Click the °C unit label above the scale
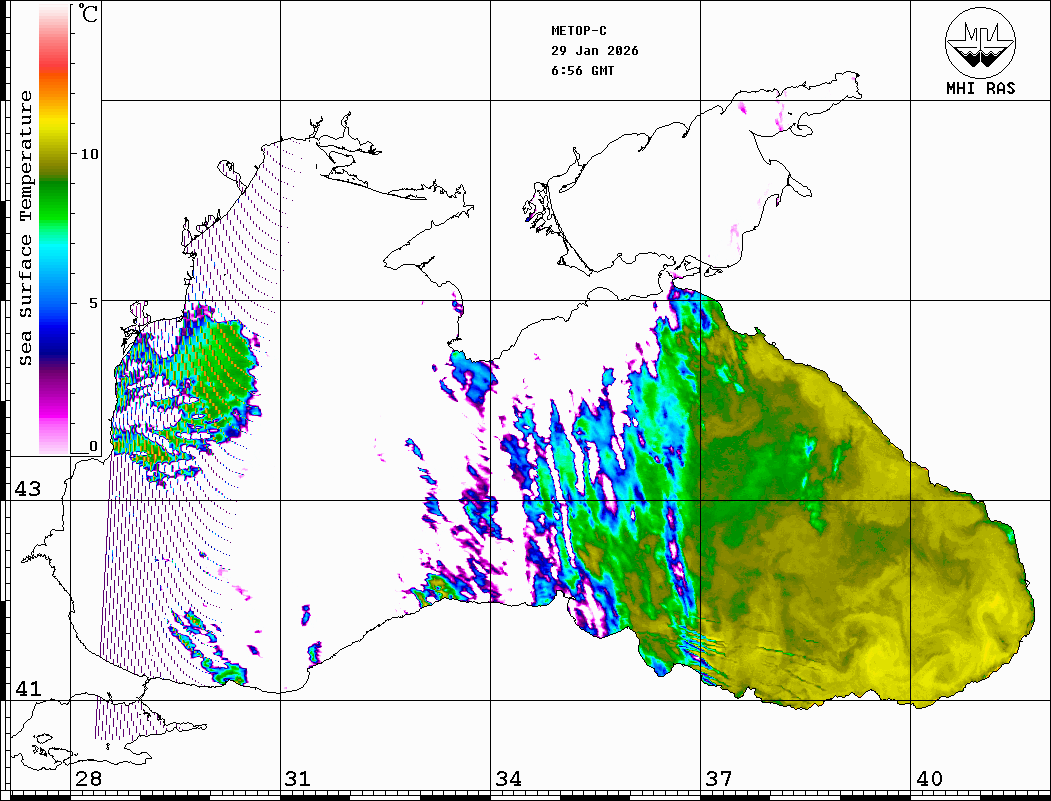Viewport: 1051px width, 801px height. click(89, 16)
